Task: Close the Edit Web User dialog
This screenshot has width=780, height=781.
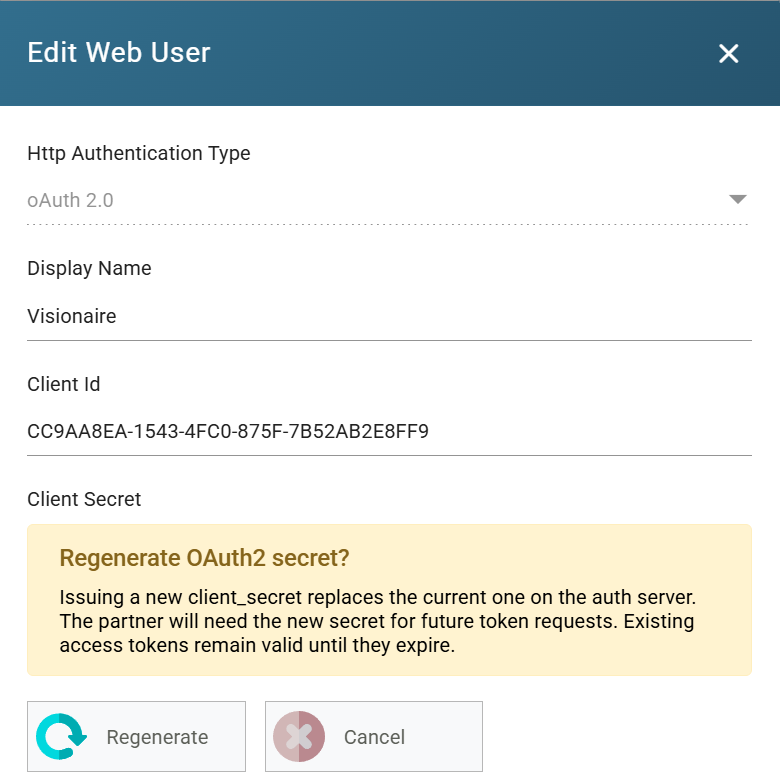Action: 728,53
